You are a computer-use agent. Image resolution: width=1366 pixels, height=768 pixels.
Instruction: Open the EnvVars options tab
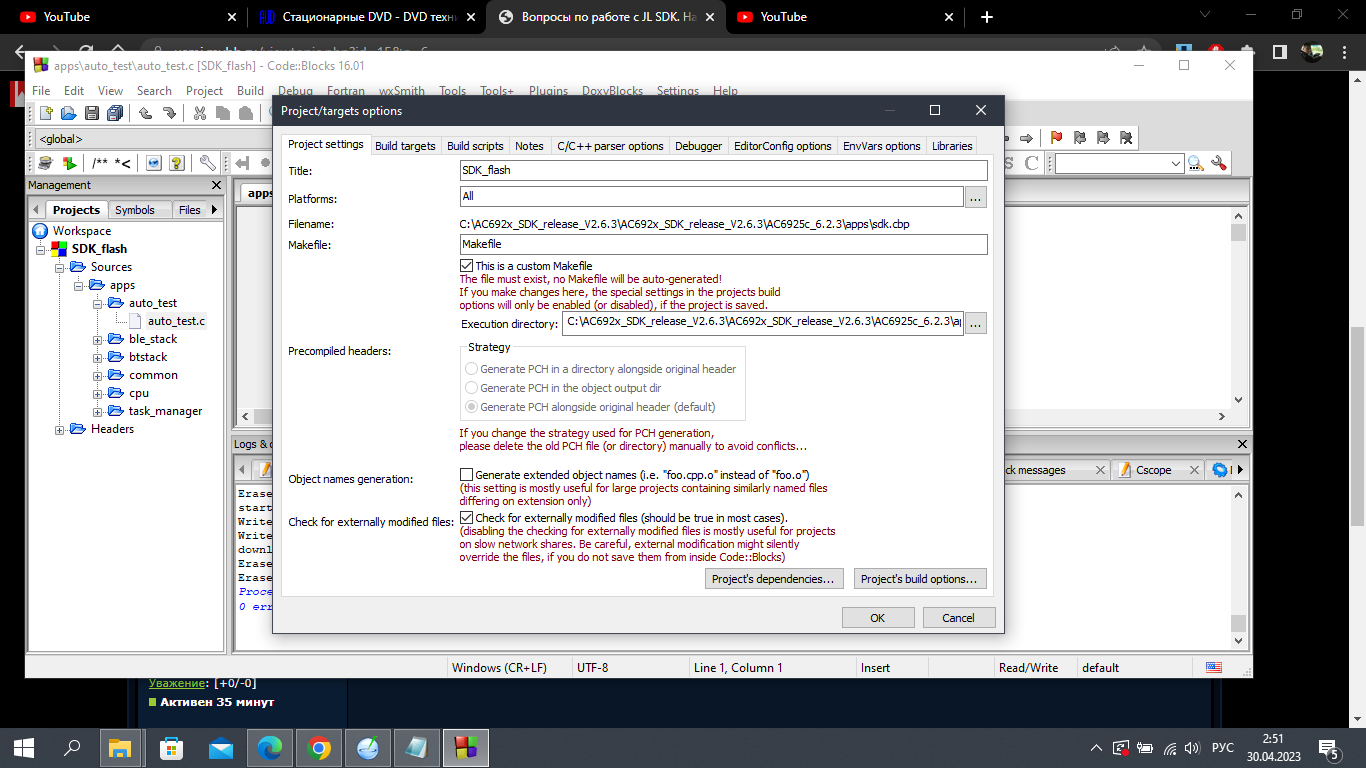pos(881,146)
